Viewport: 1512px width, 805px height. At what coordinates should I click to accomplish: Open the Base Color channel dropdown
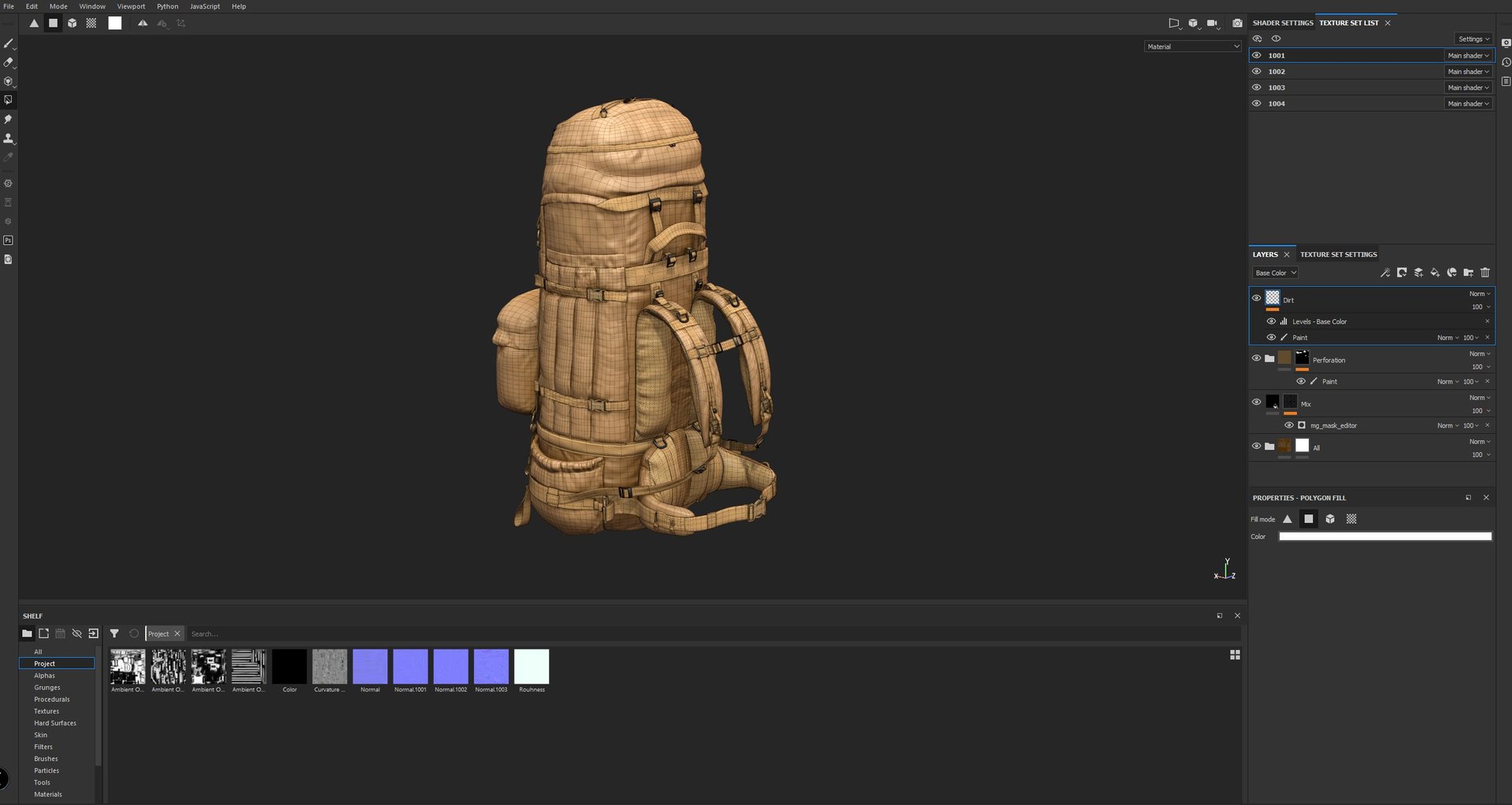click(1275, 273)
